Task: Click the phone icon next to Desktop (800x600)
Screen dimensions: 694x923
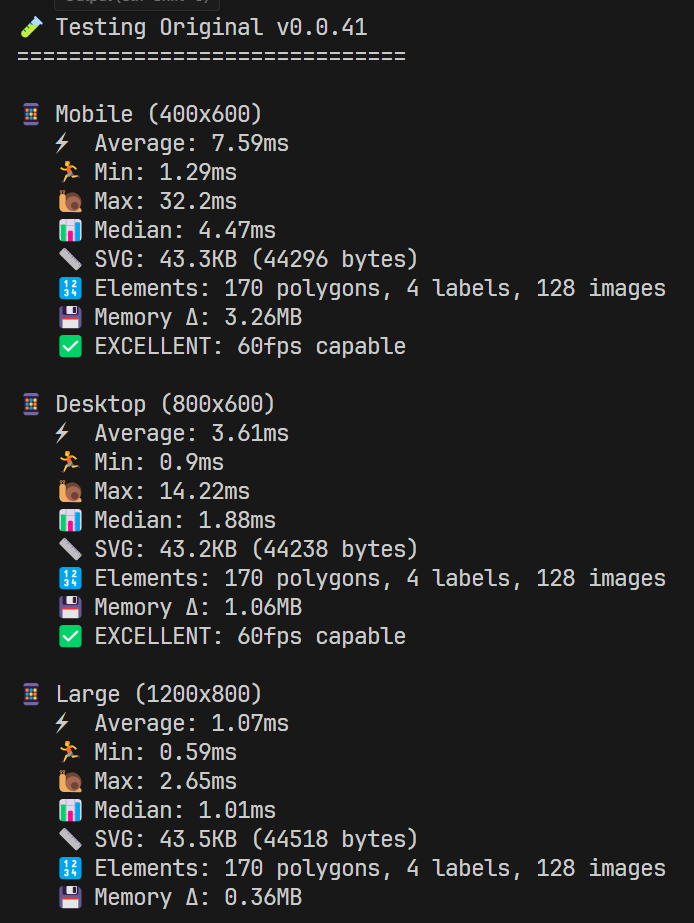Action: 31,405
